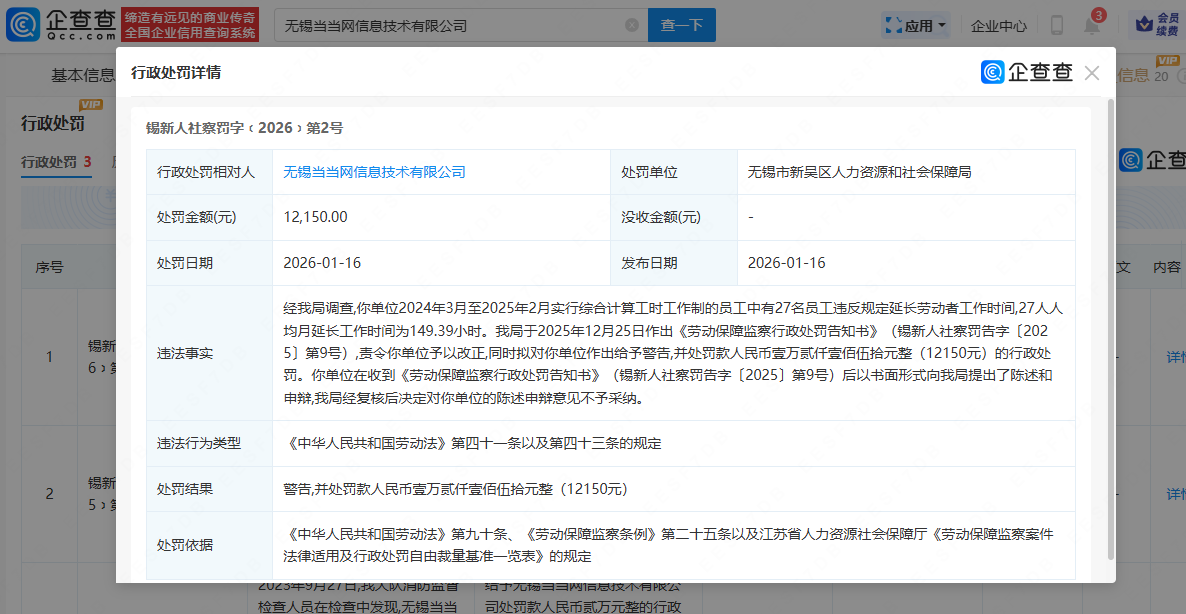This screenshot has width=1186, height=614.
Task: Select the 行政处罚 3 sub-tab
Action: (x=56, y=162)
